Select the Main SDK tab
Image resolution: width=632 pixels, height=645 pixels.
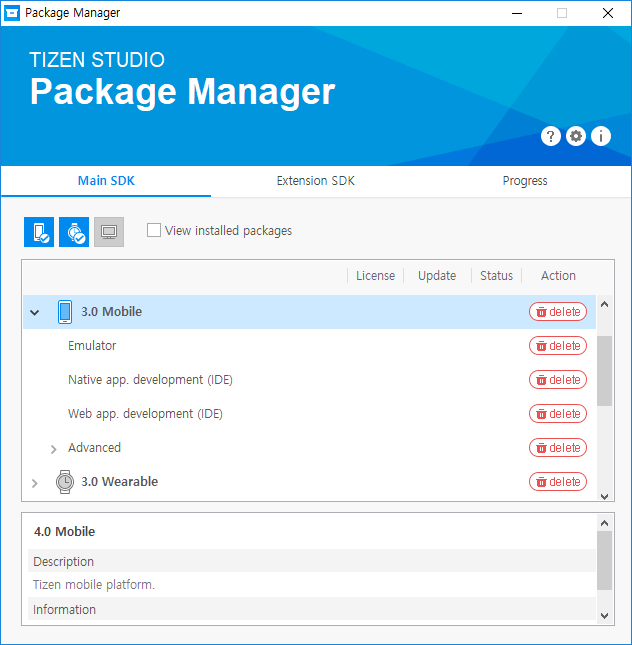click(x=106, y=181)
